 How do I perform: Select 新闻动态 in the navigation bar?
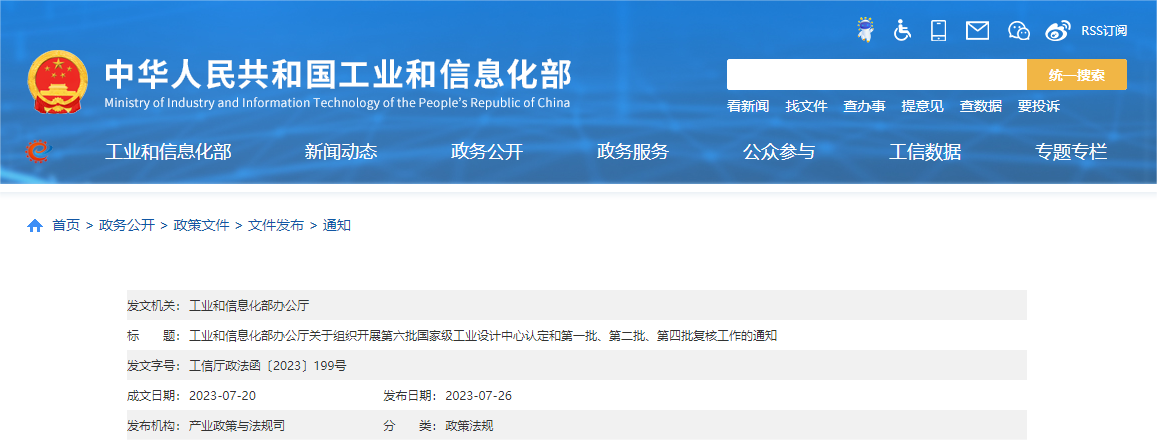(341, 152)
